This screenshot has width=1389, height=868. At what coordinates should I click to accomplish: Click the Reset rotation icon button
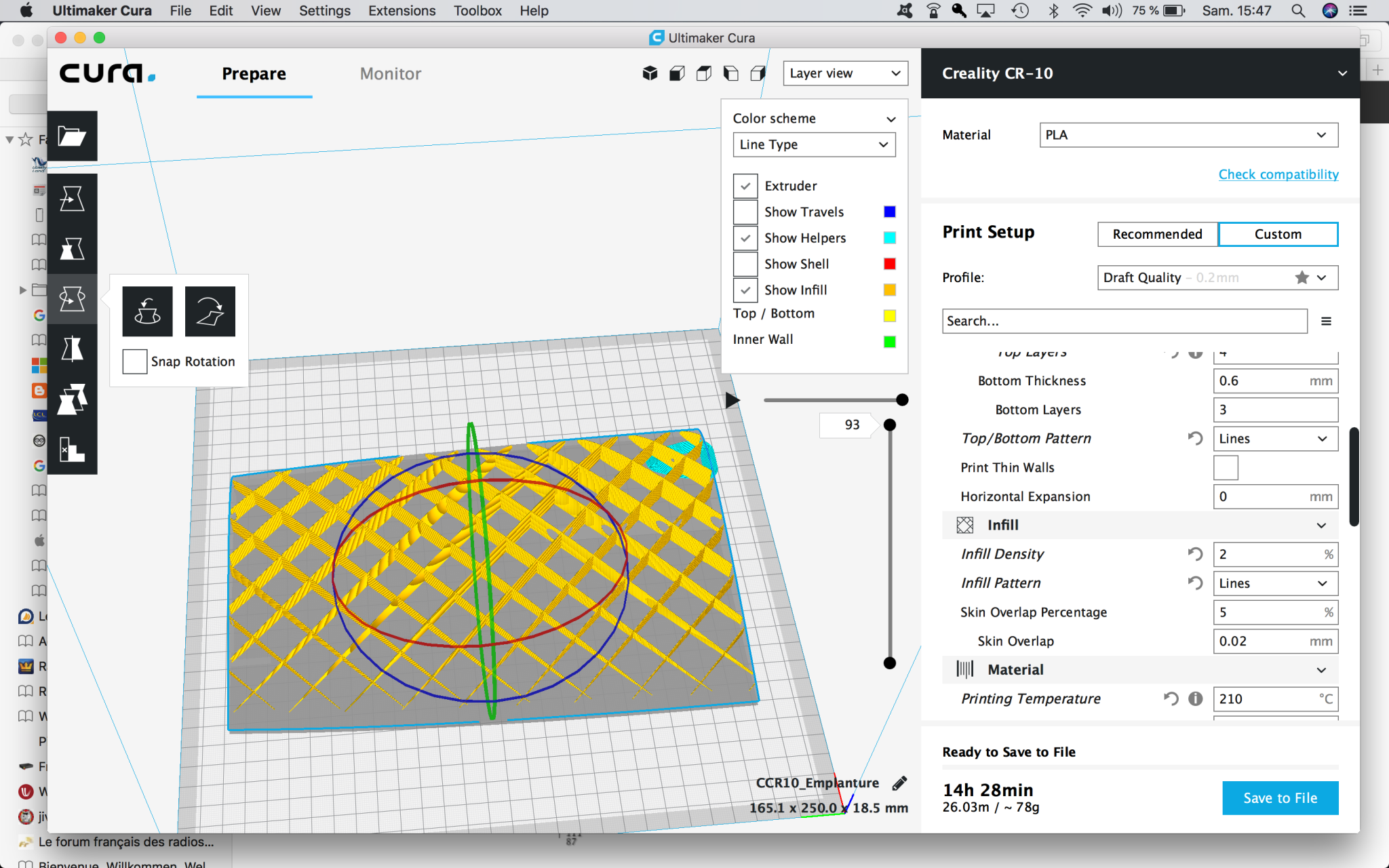coord(148,311)
